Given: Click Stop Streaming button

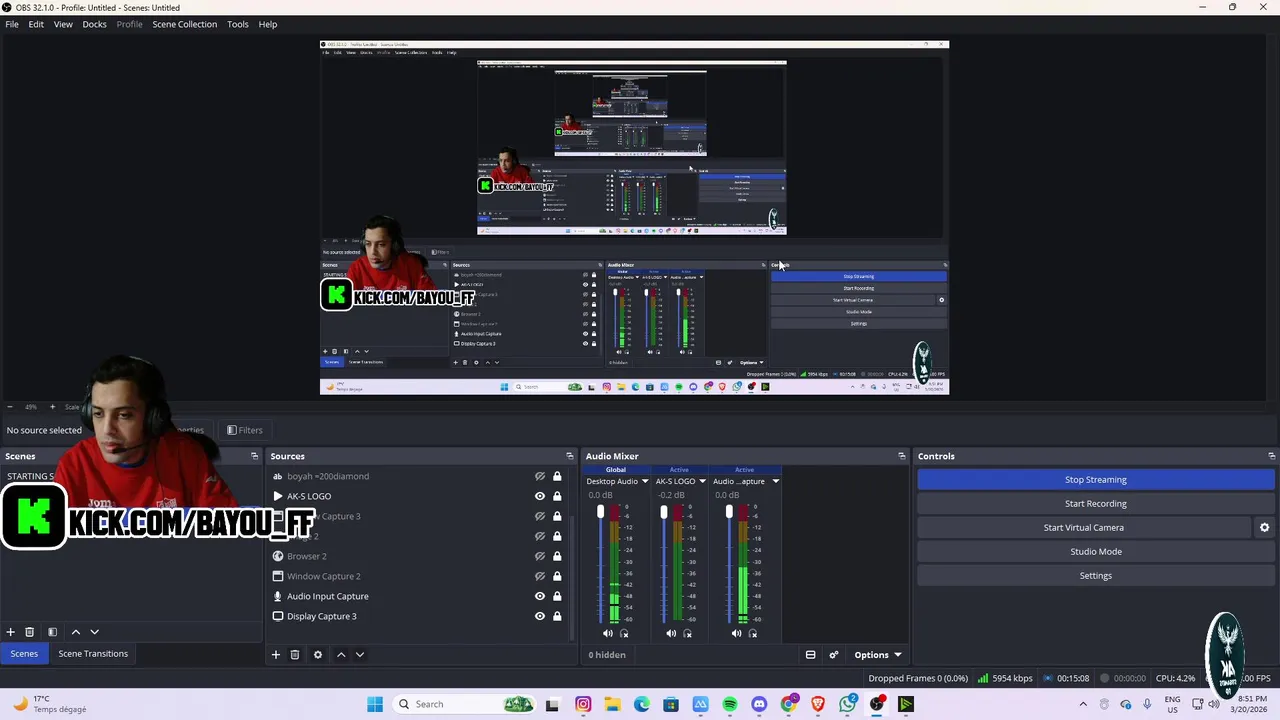Looking at the screenshot, I should (x=1095, y=479).
